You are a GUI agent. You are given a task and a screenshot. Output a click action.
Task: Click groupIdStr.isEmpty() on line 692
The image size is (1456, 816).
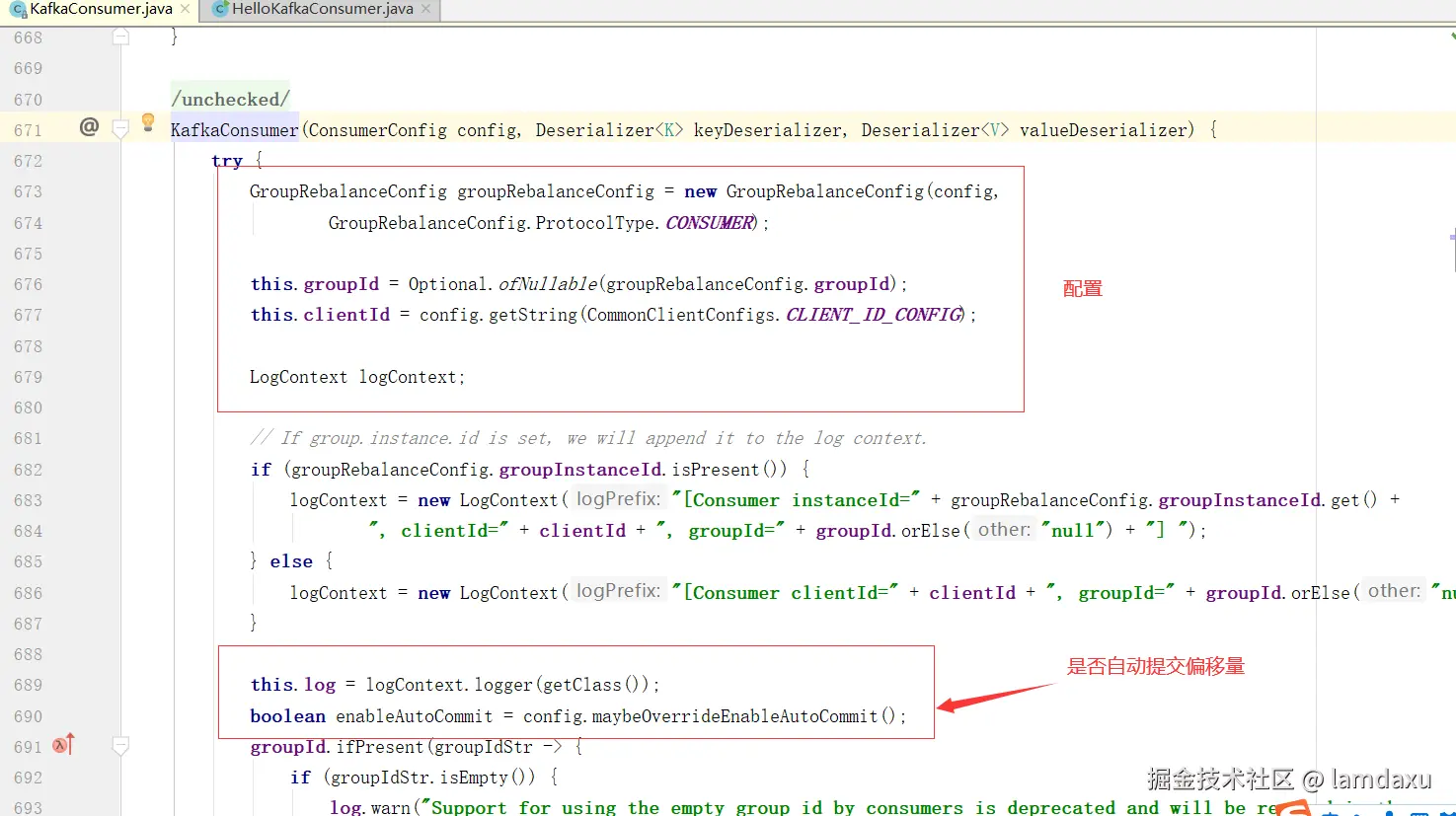(432, 778)
